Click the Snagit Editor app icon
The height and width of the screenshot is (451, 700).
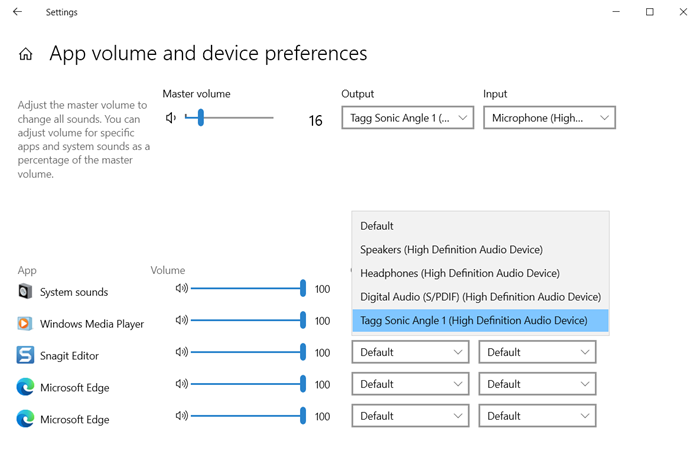tap(25, 355)
